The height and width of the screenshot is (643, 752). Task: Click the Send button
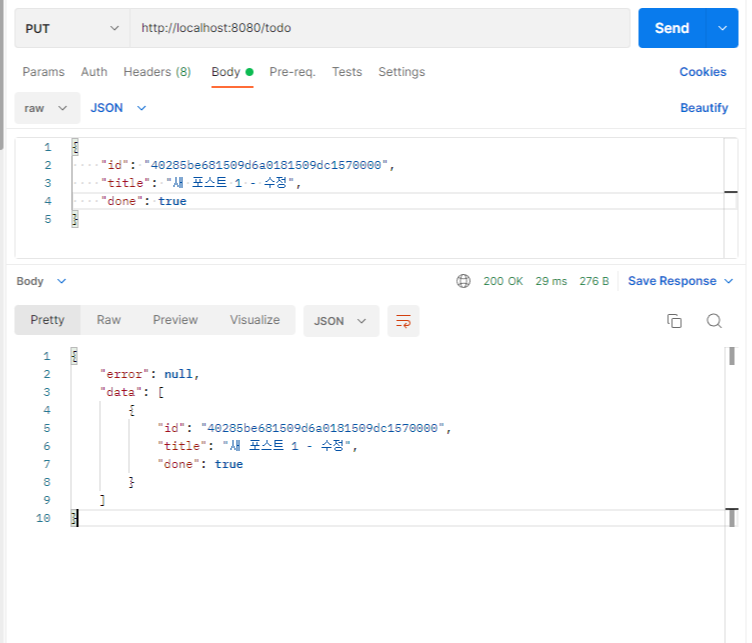pos(672,28)
